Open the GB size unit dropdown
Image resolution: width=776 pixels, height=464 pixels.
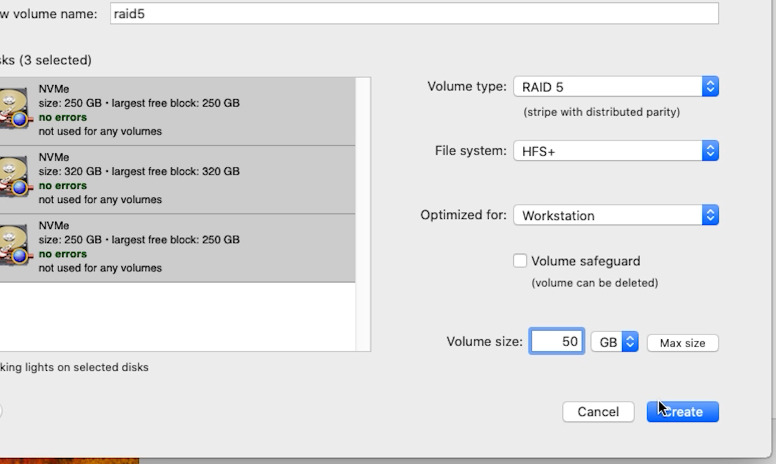(x=615, y=342)
